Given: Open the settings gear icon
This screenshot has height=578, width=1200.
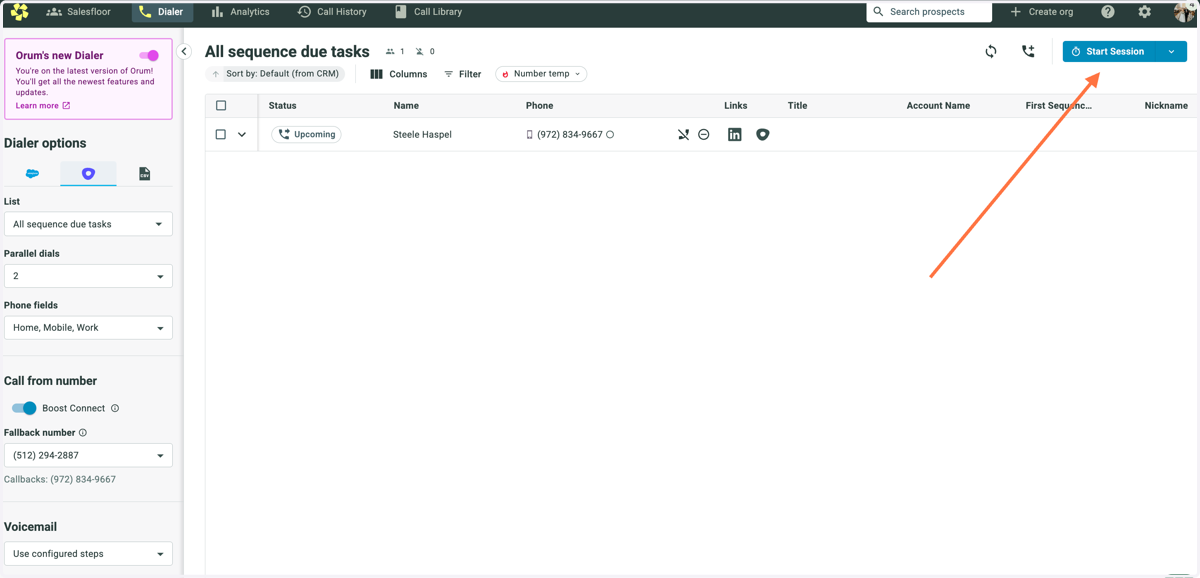Looking at the screenshot, I should pos(1145,12).
